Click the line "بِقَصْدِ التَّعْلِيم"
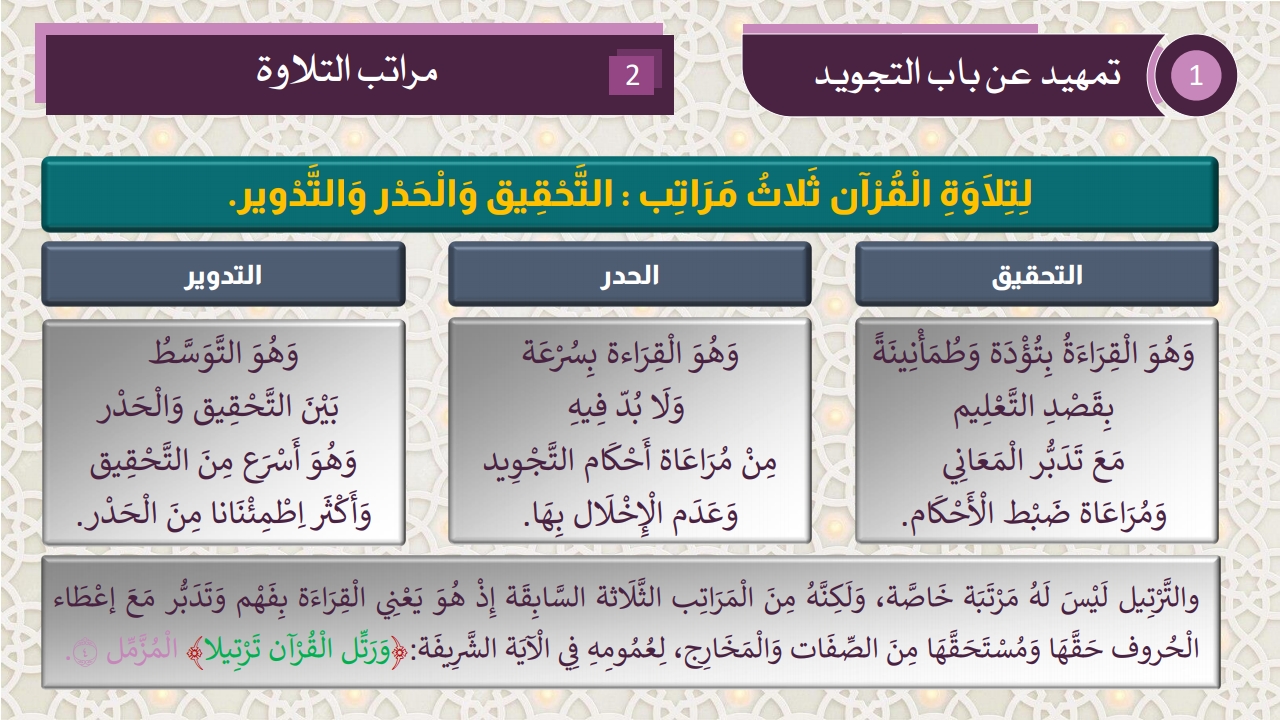1280x720 pixels. (1037, 408)
